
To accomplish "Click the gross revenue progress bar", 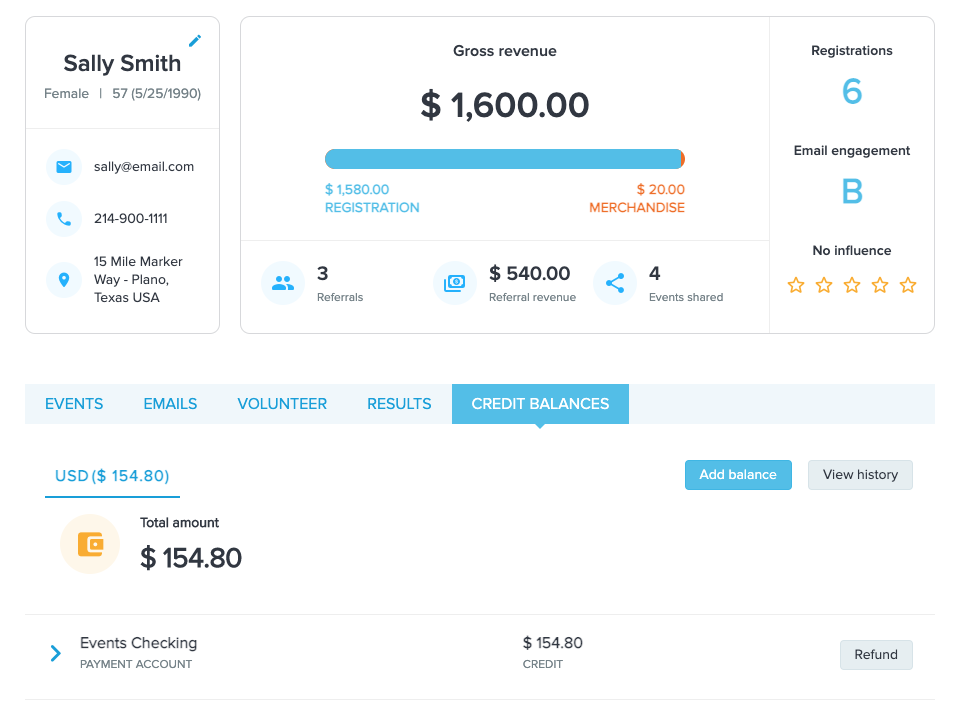I will click(x=504, y=159).
